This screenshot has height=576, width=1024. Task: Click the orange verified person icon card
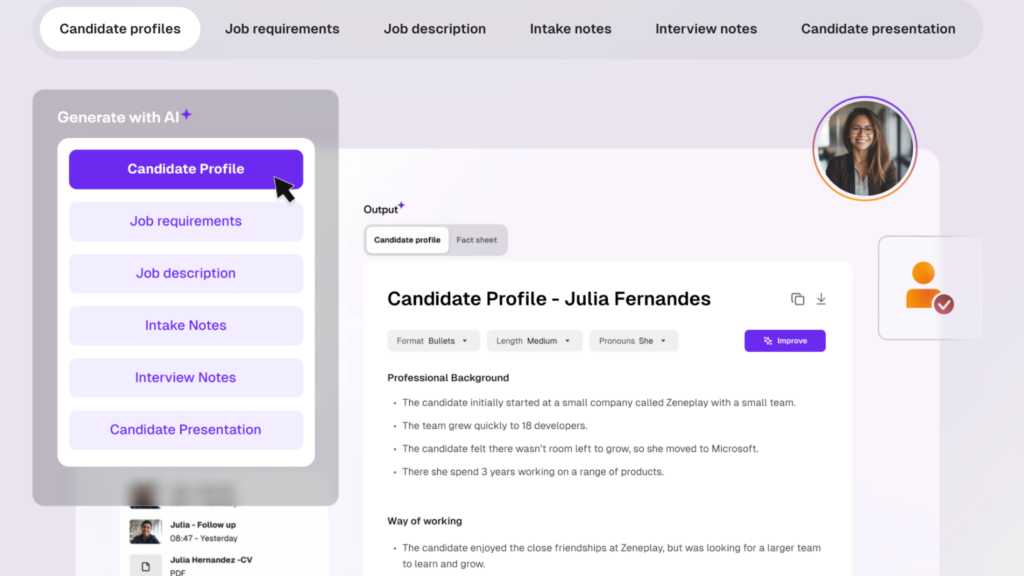(x=930, y=288)
